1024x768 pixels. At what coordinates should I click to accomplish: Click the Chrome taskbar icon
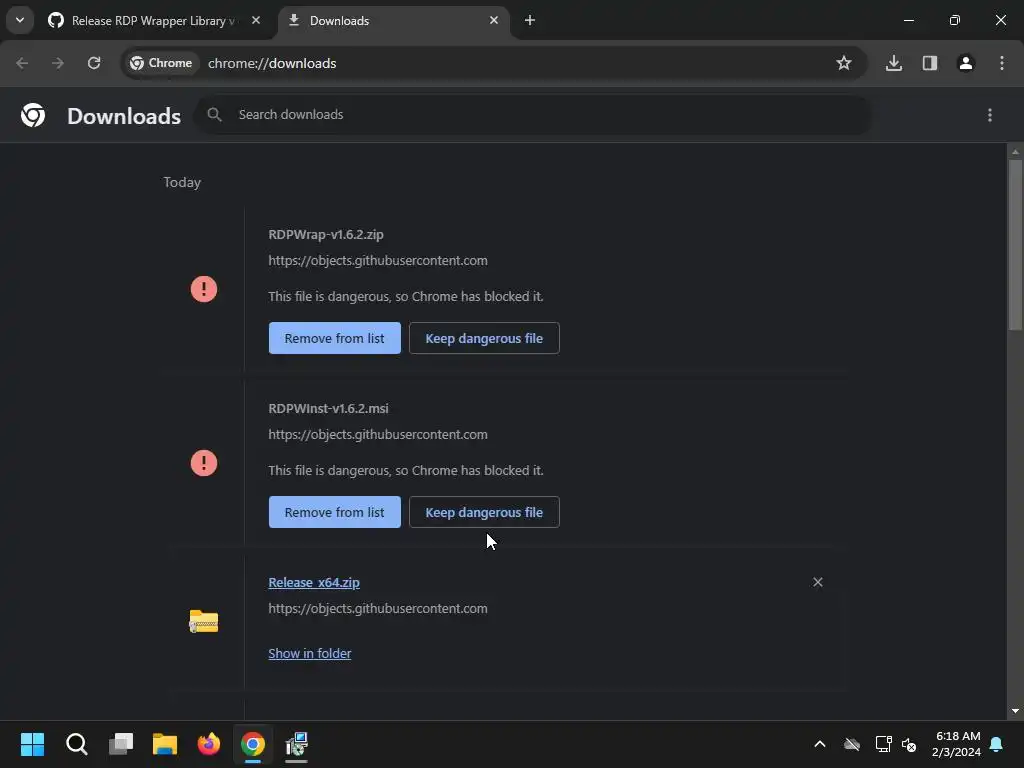pyautogui.click(x=253, y=744)
